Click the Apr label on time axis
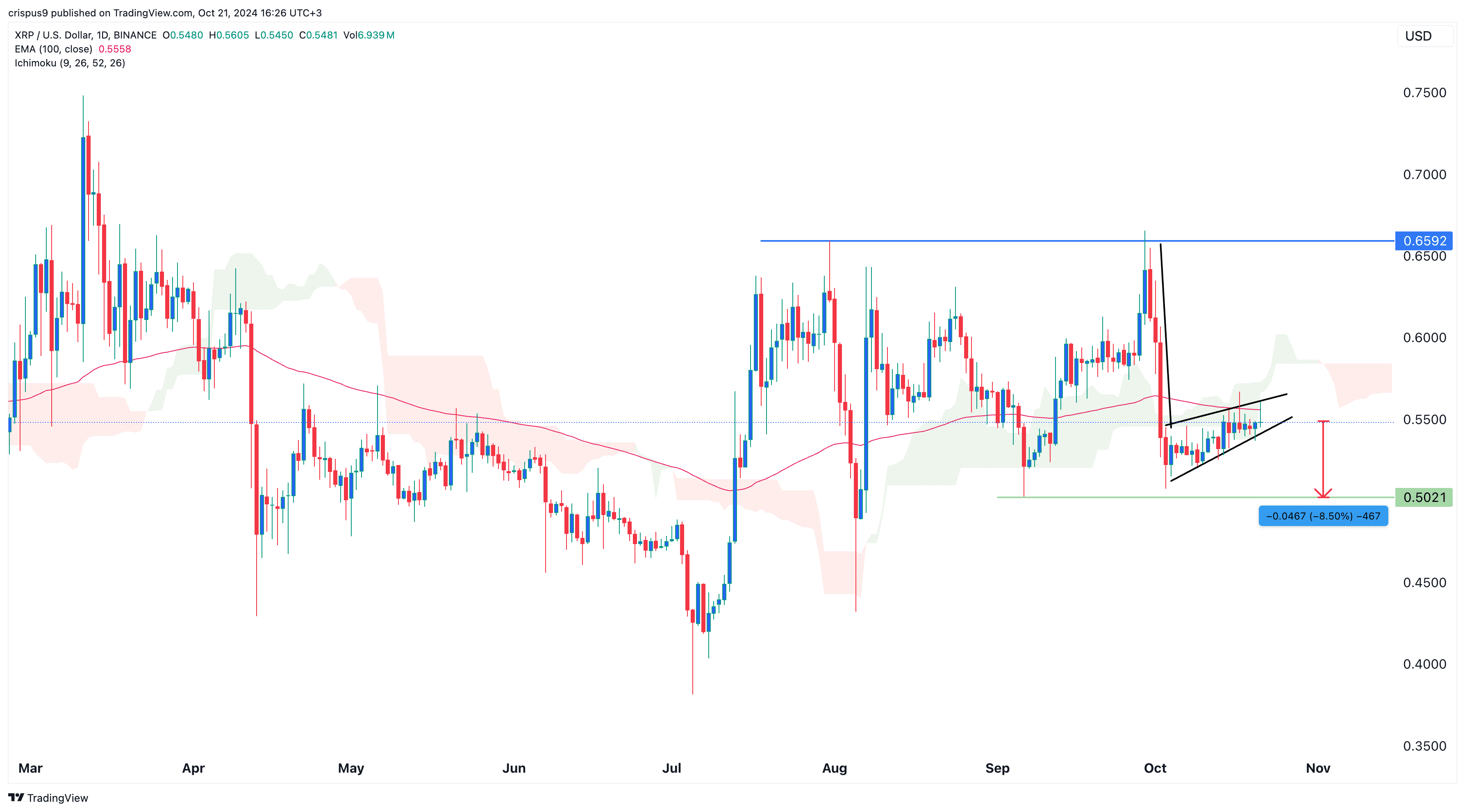 click(193, 768)
